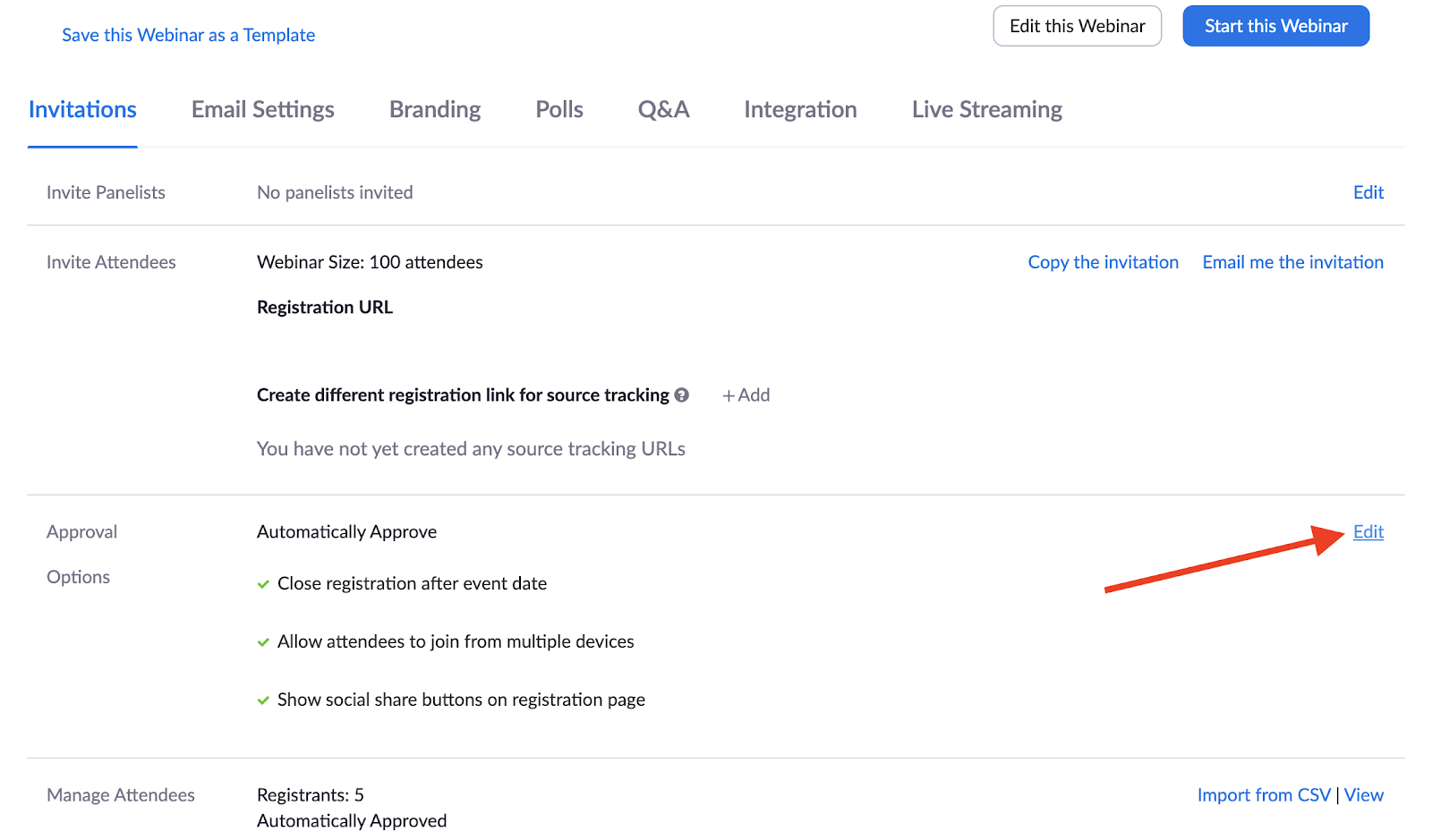Click Import from CSV link

tap(1264, 795)
